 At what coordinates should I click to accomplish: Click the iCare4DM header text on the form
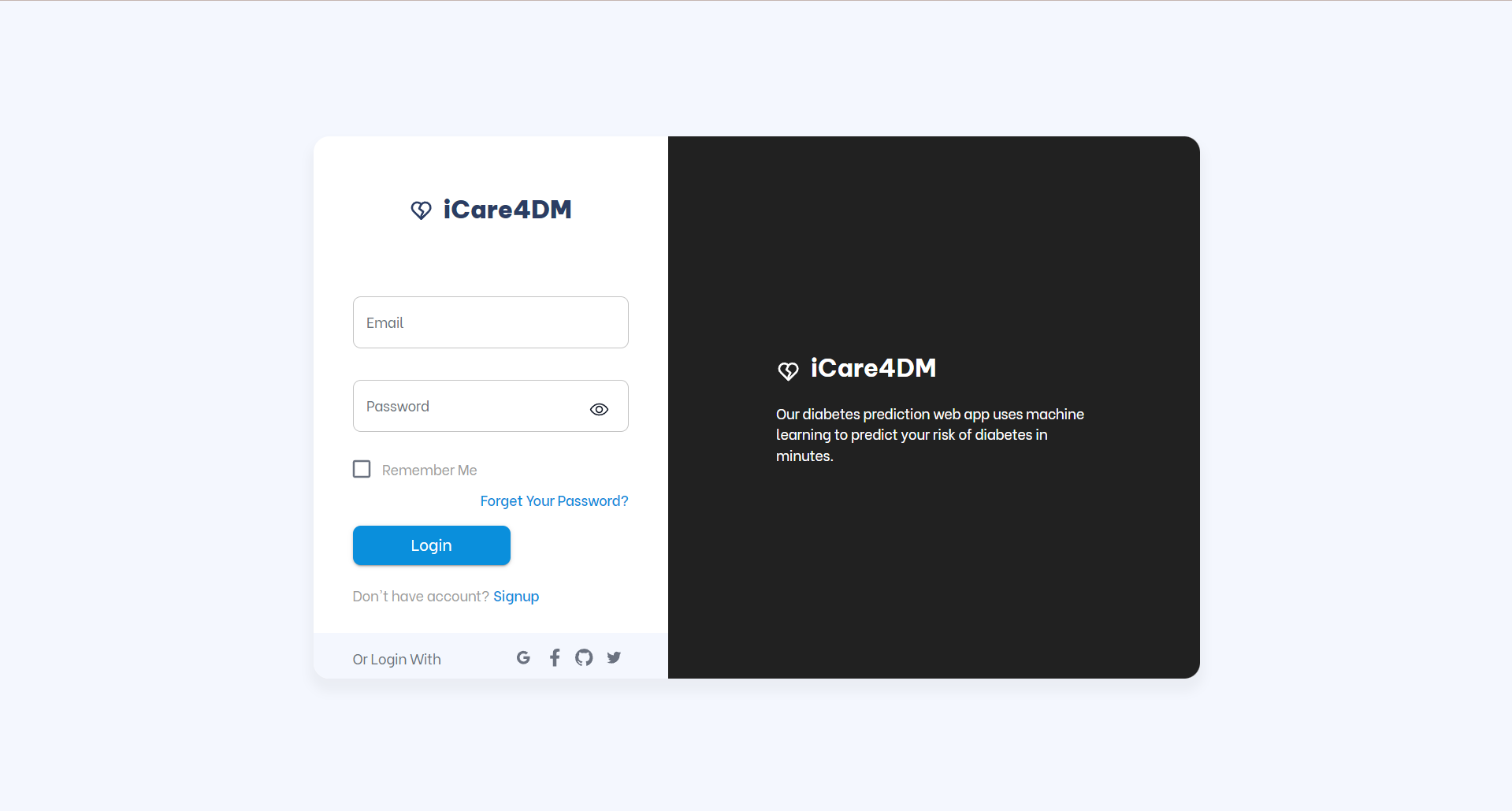coord(507,210)
